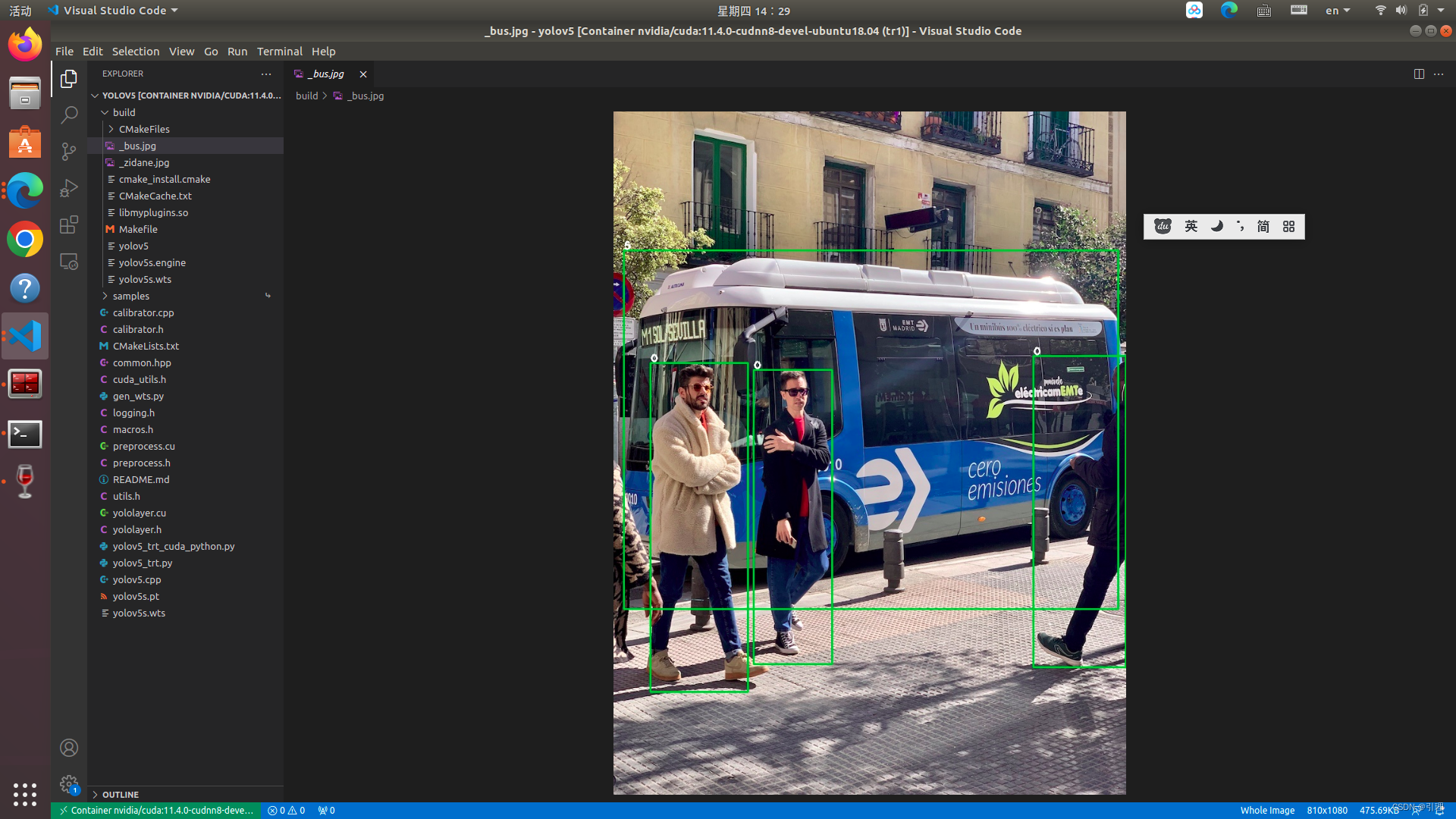Click the Container remote status button
This screenshot has height=819, width=1456.
tap(156, 810)
